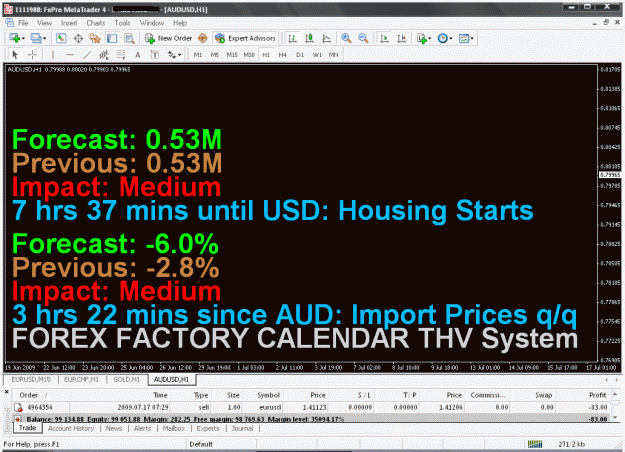Screen dimensions: 625x452
Task: Open the arrows objects dropdown
Action: click(x=174, y=55)
